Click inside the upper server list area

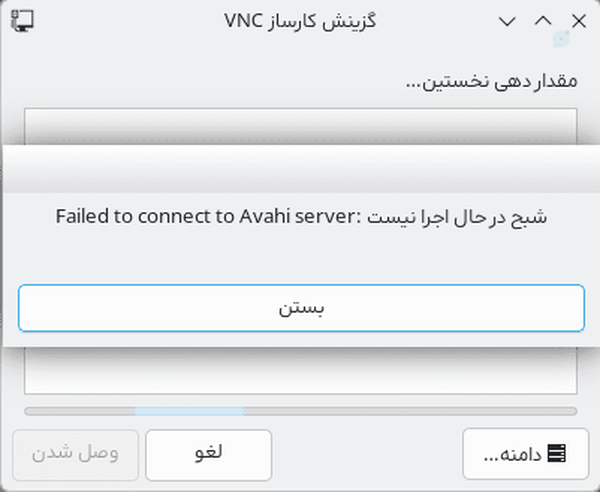tap(300, 126)
